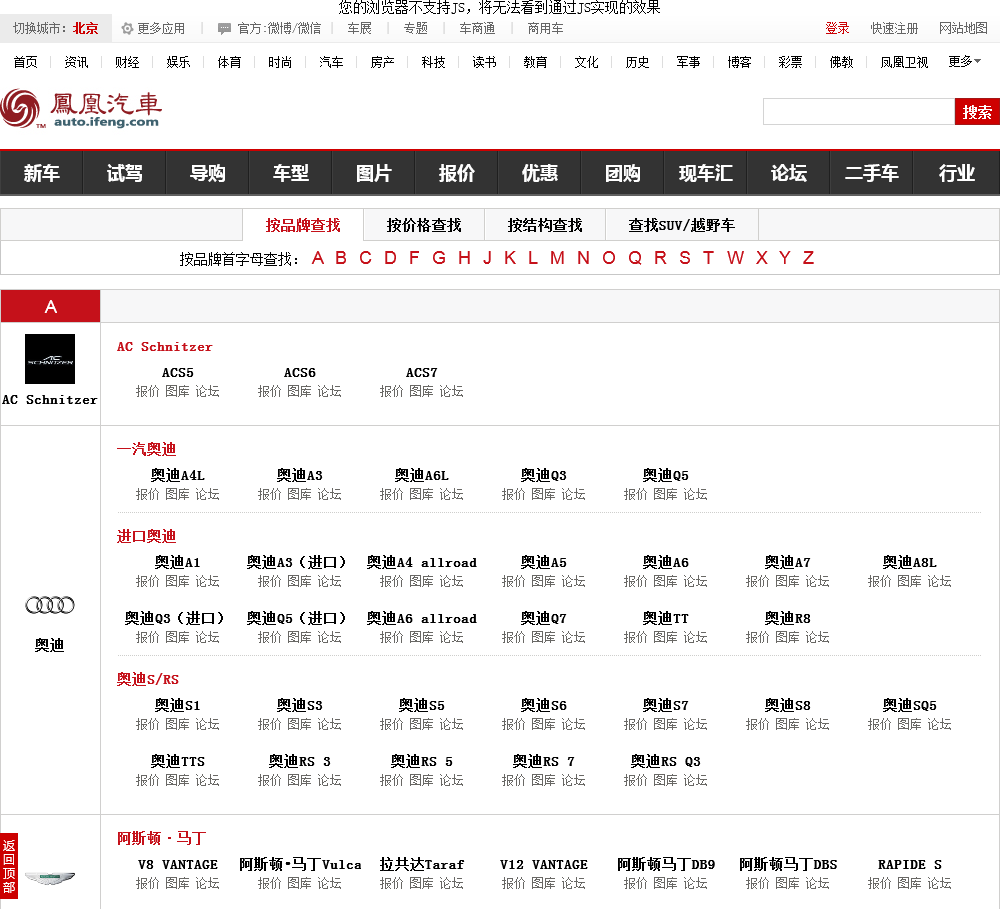The image size is (1000, 909).
Task: Click the 快速注册 link
Action: 894,29
